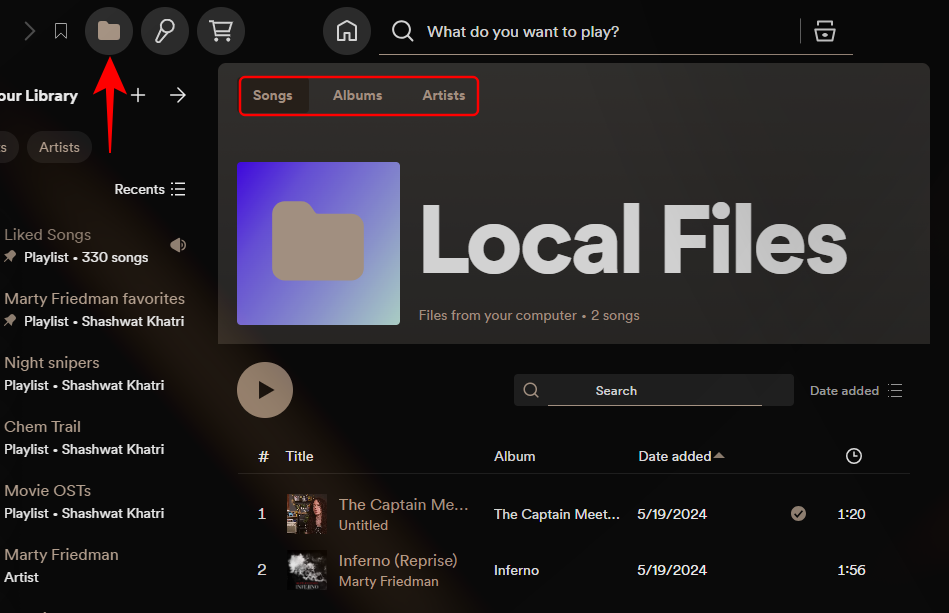The image size is (949, 613).
Task: Switch to the Albums tab
Action: [x=357, y=96]
